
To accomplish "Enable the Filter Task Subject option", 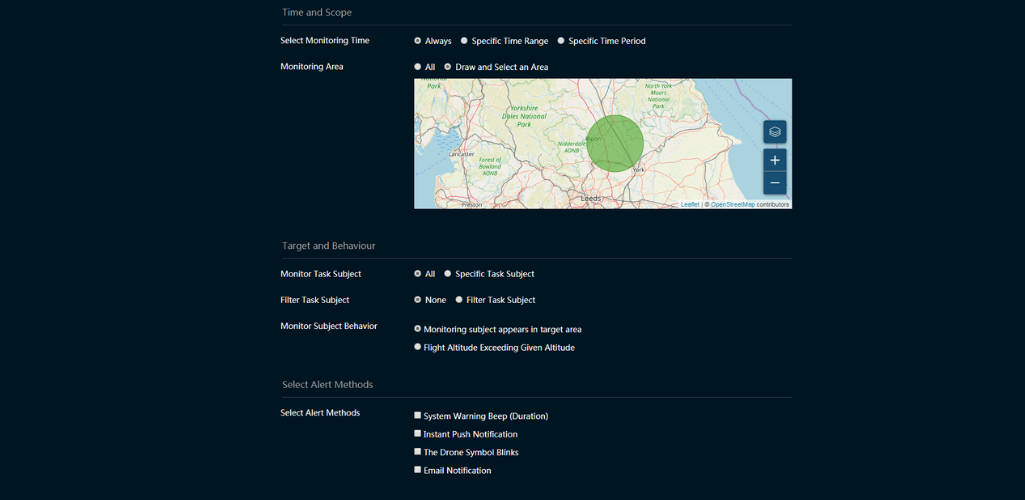I will click(x=459, y=300).
